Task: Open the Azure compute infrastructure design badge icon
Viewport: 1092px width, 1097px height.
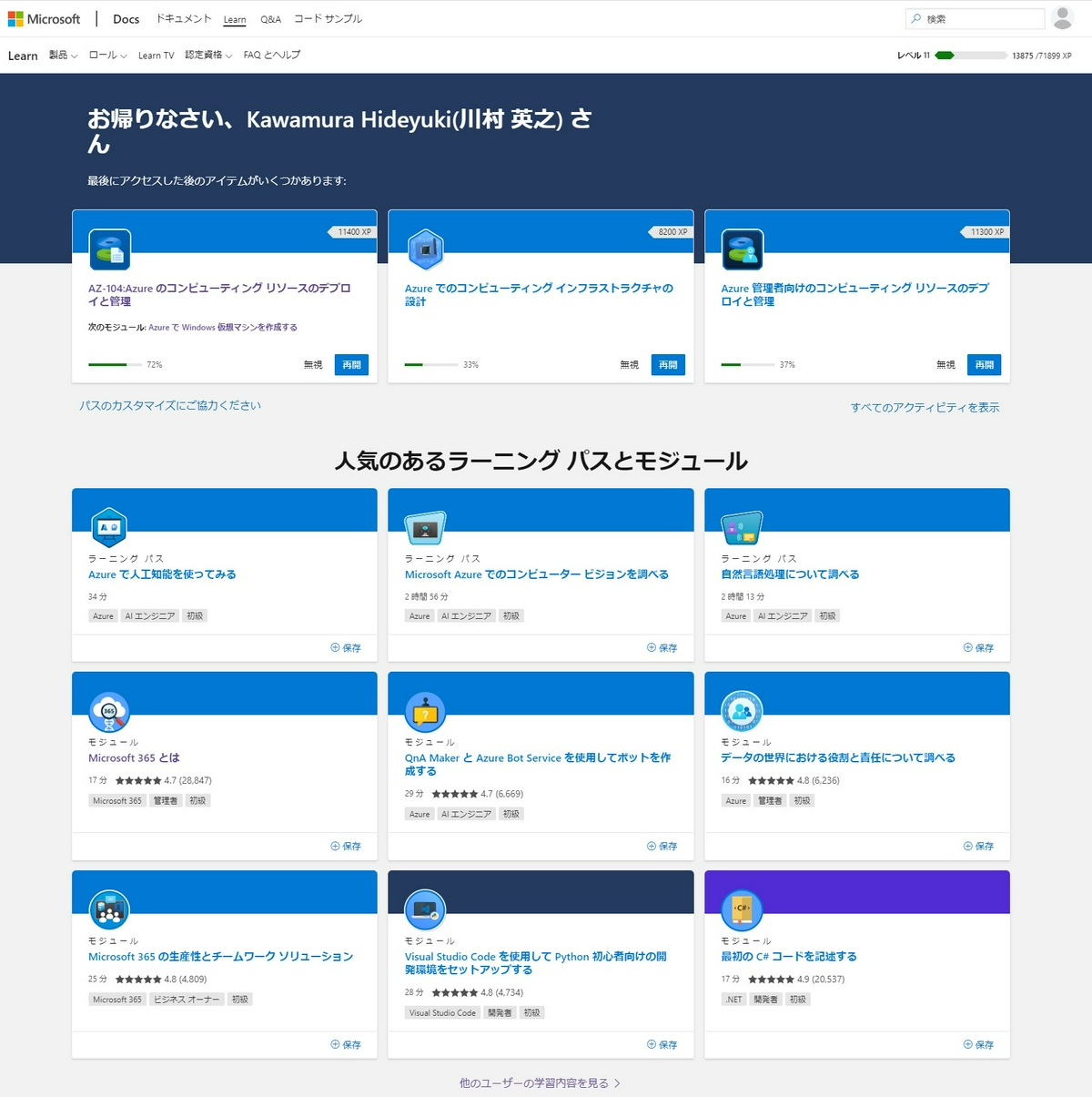Action: [426, 250]
